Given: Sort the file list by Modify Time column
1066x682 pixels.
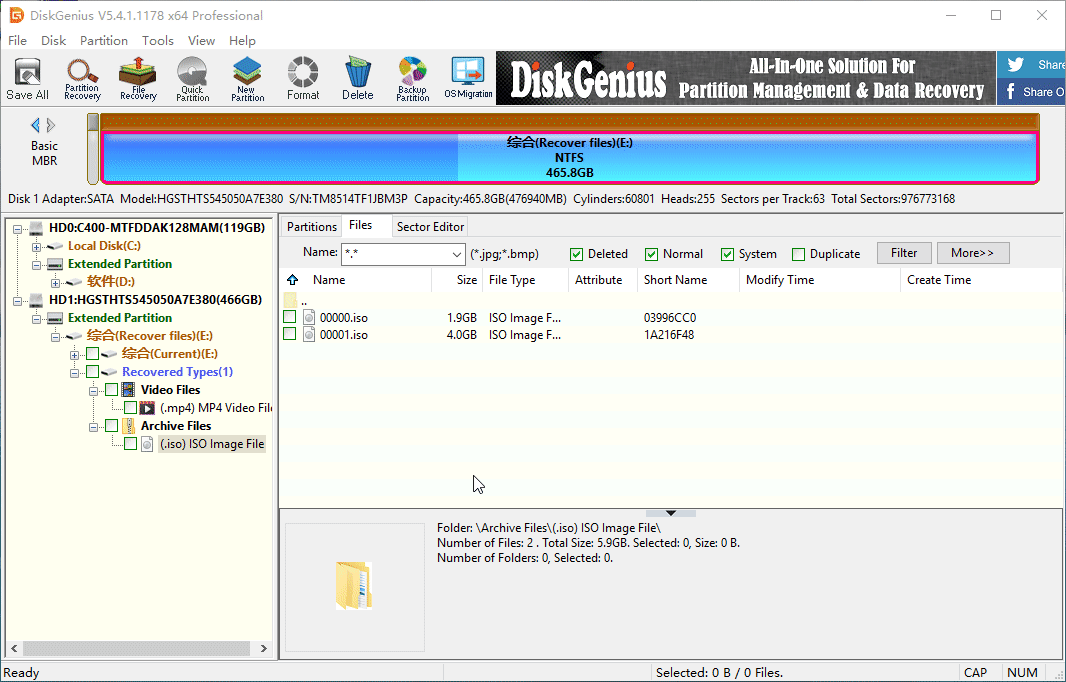Looking at the screenshot, I should tap(780, 280).
